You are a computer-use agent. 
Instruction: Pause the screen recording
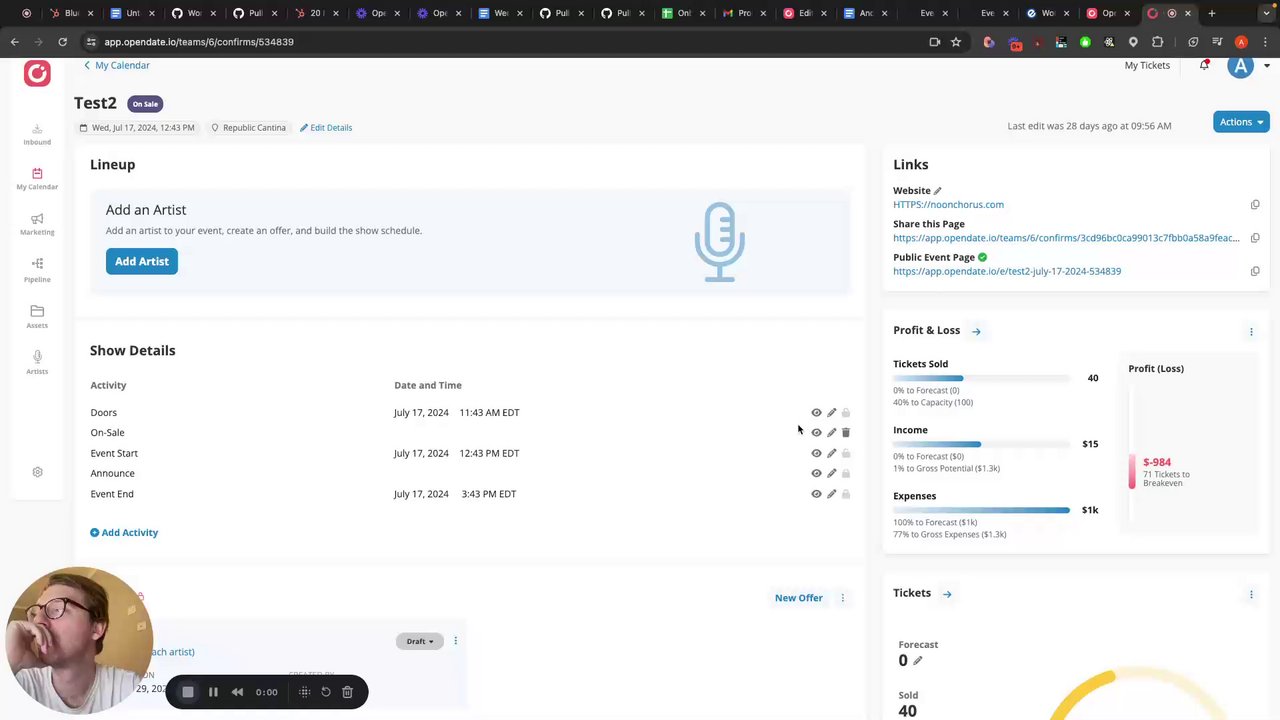213,692
